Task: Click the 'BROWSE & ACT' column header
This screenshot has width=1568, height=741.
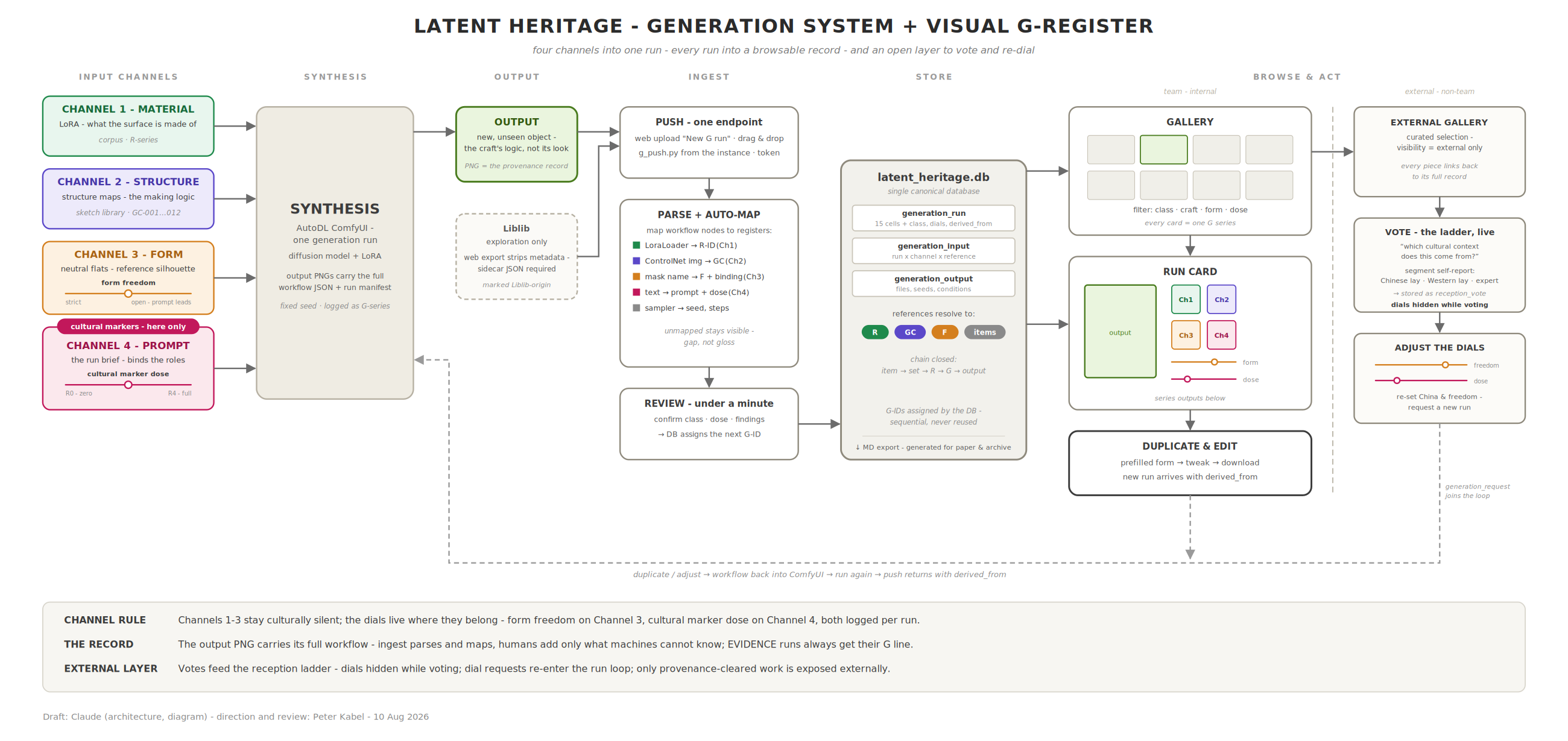Action: (x=1297, y=77)
